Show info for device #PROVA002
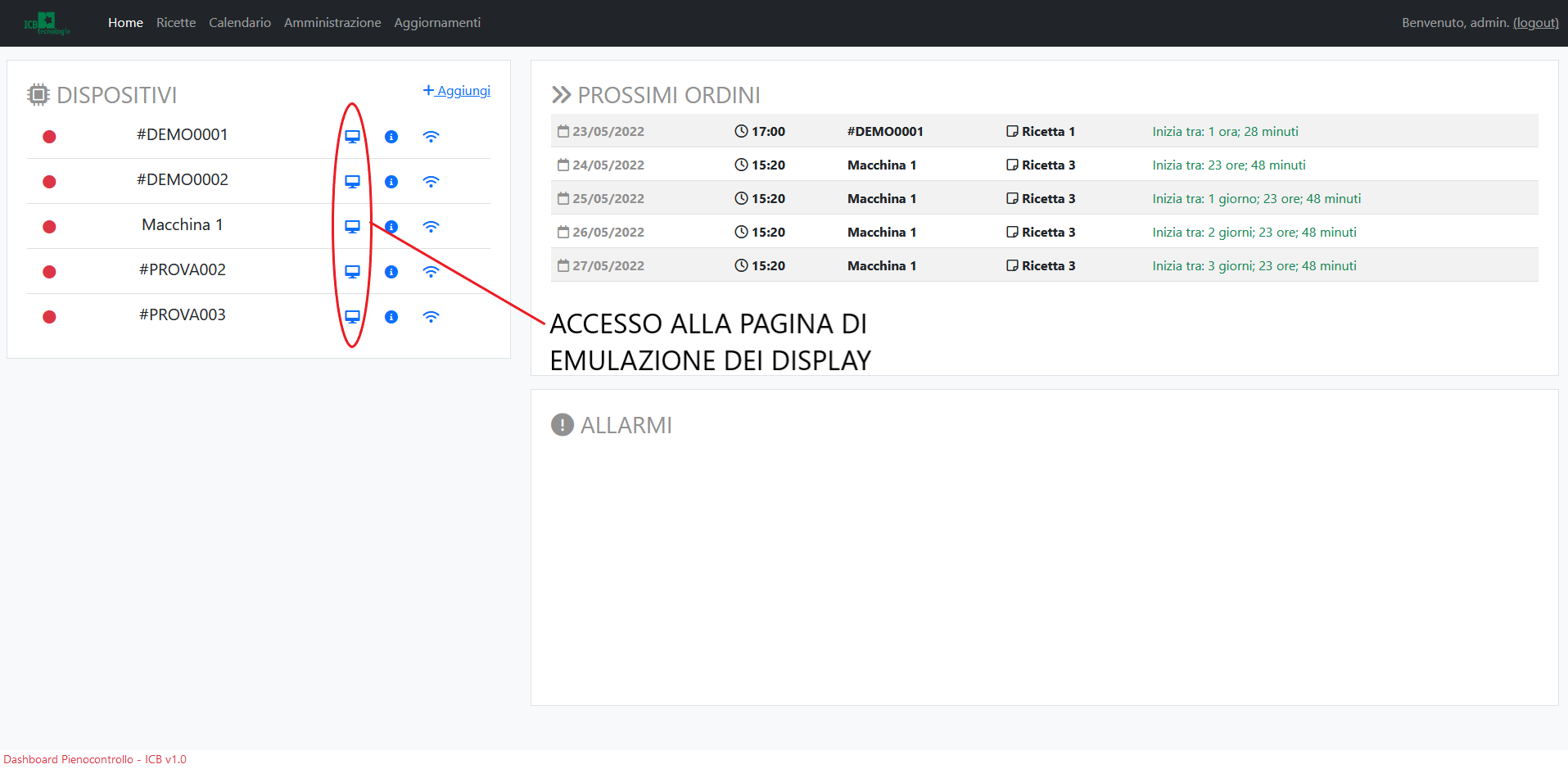Screen dimensions: 1568x778 (391, 272)
